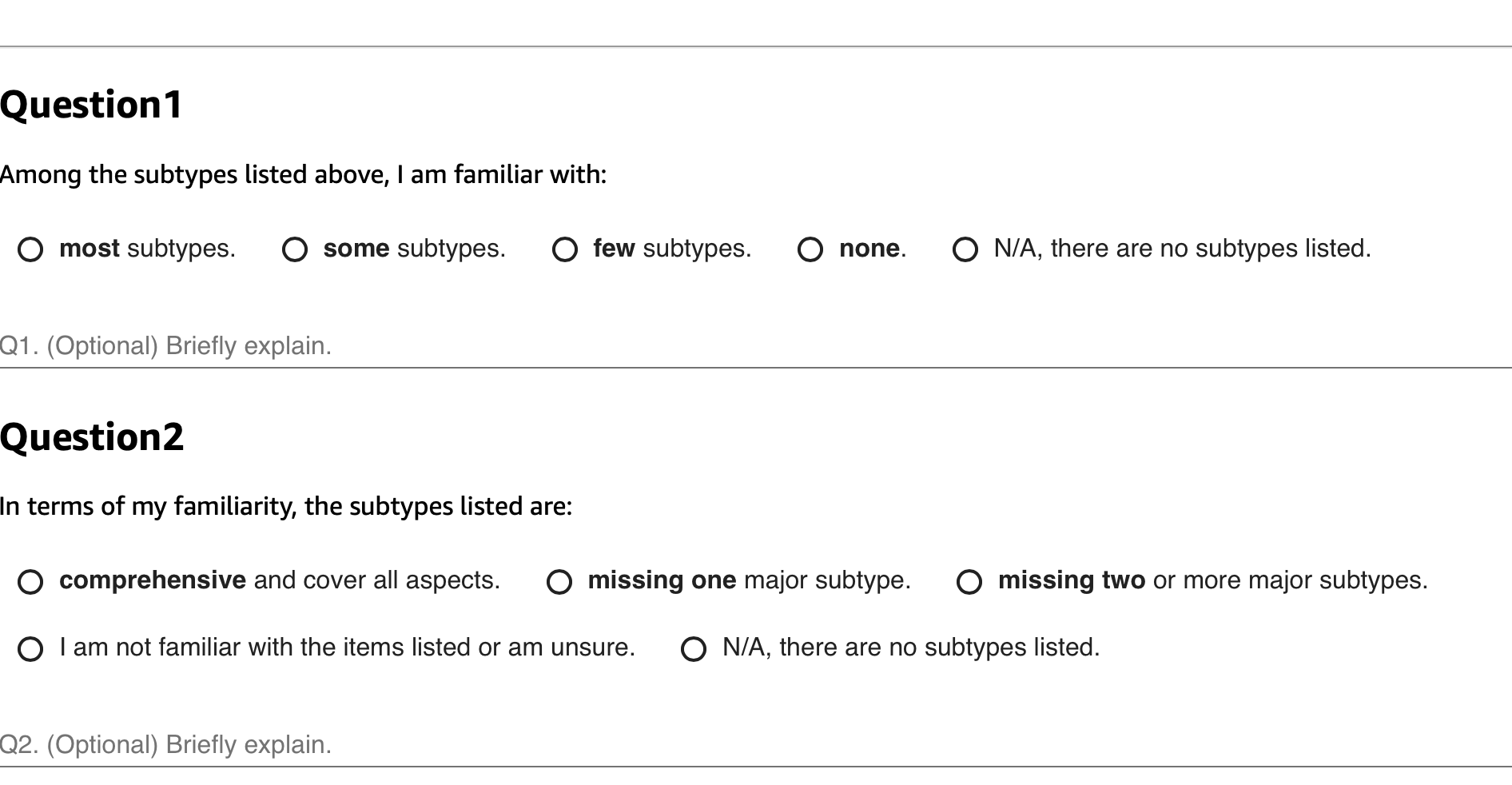Select the 'most subtypes' radio button

pyautogui.click(x=30, y=249)
